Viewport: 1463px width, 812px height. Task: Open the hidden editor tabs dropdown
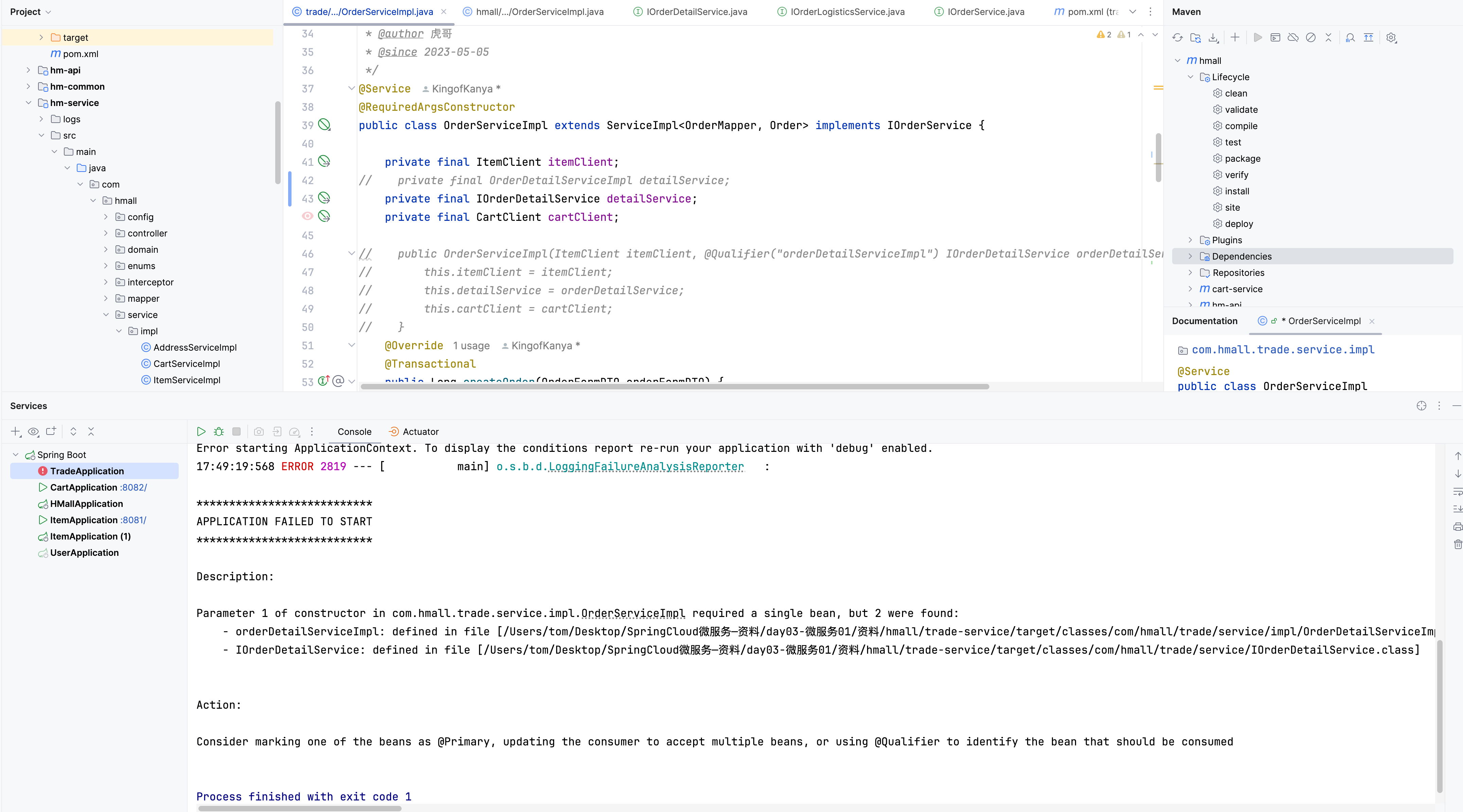point(1132,11)
